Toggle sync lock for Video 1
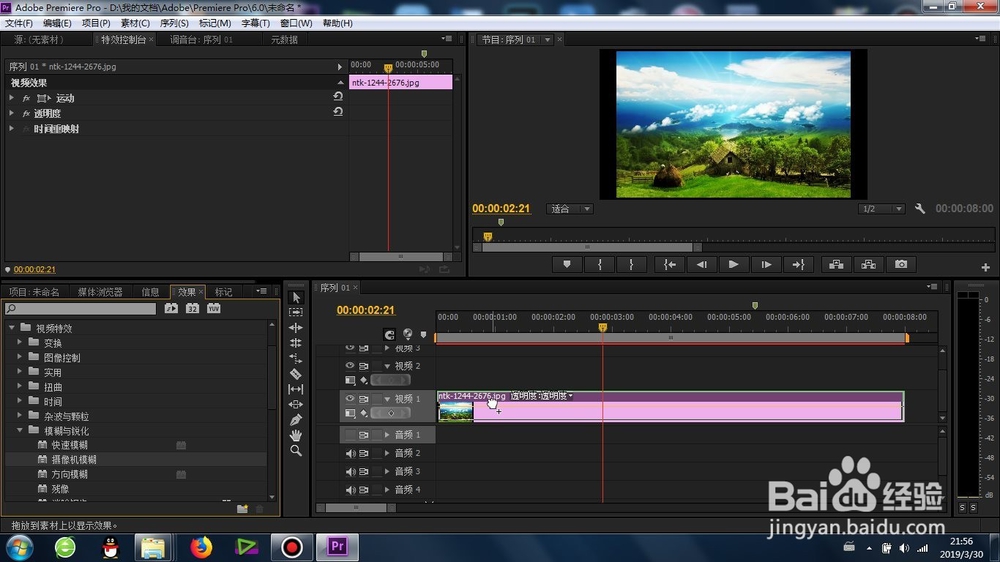Viewport: 1000px width, 562px height. [x=364, y=398]
